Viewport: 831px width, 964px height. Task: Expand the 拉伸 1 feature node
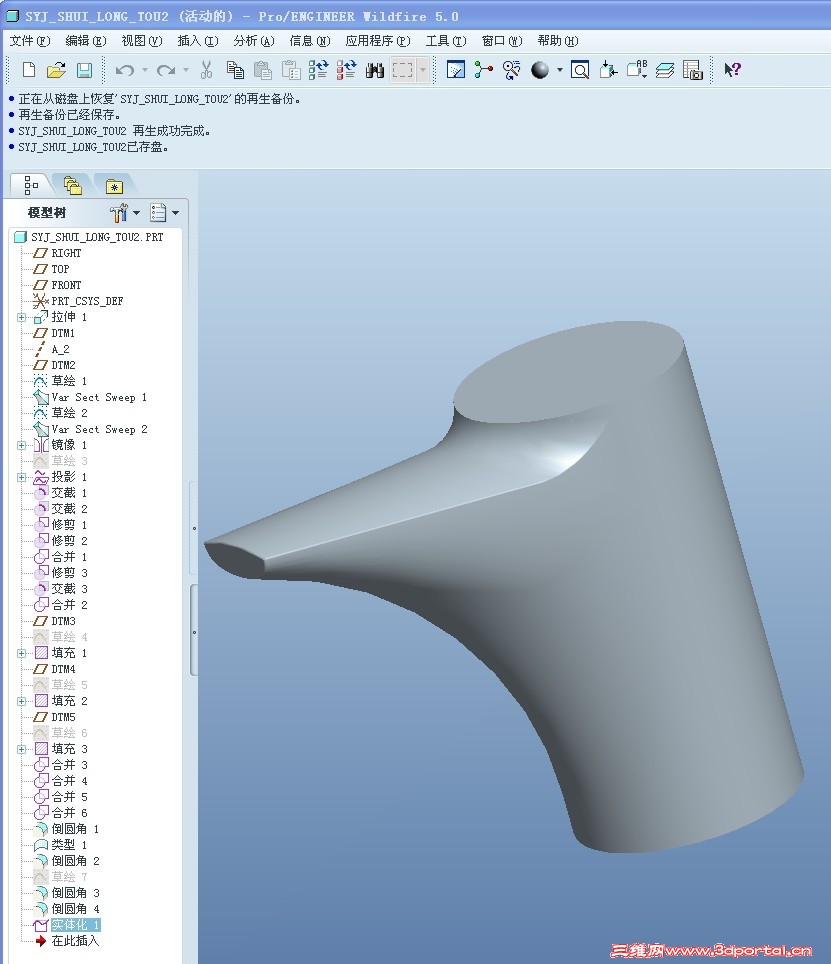pos(22,317)
